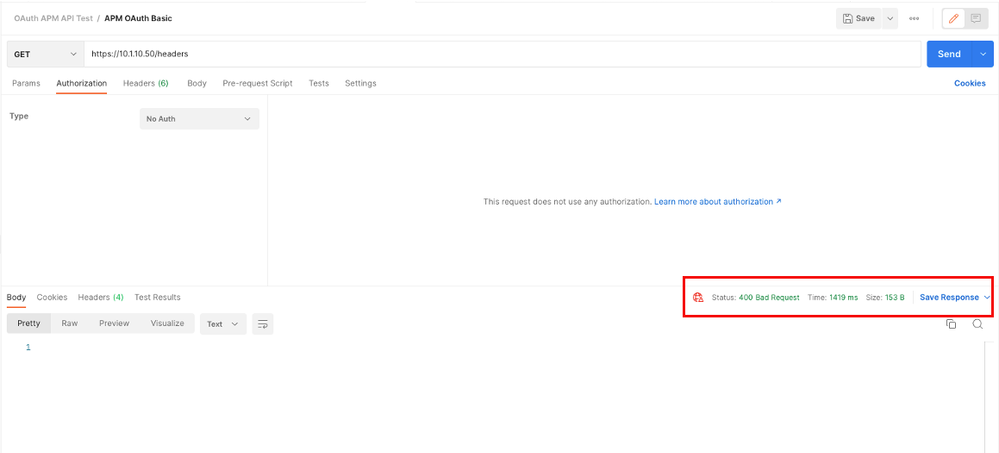
Task: Open the comments panel icon
Action: (x=977, y=18)
